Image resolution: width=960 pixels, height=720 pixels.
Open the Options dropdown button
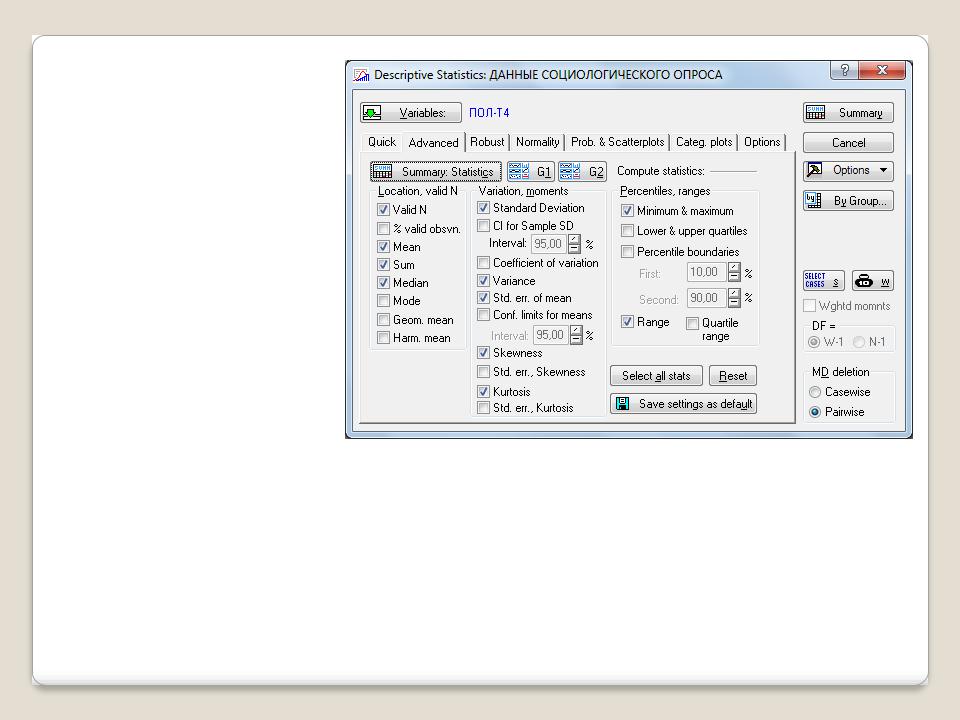[x=848, y=170]
